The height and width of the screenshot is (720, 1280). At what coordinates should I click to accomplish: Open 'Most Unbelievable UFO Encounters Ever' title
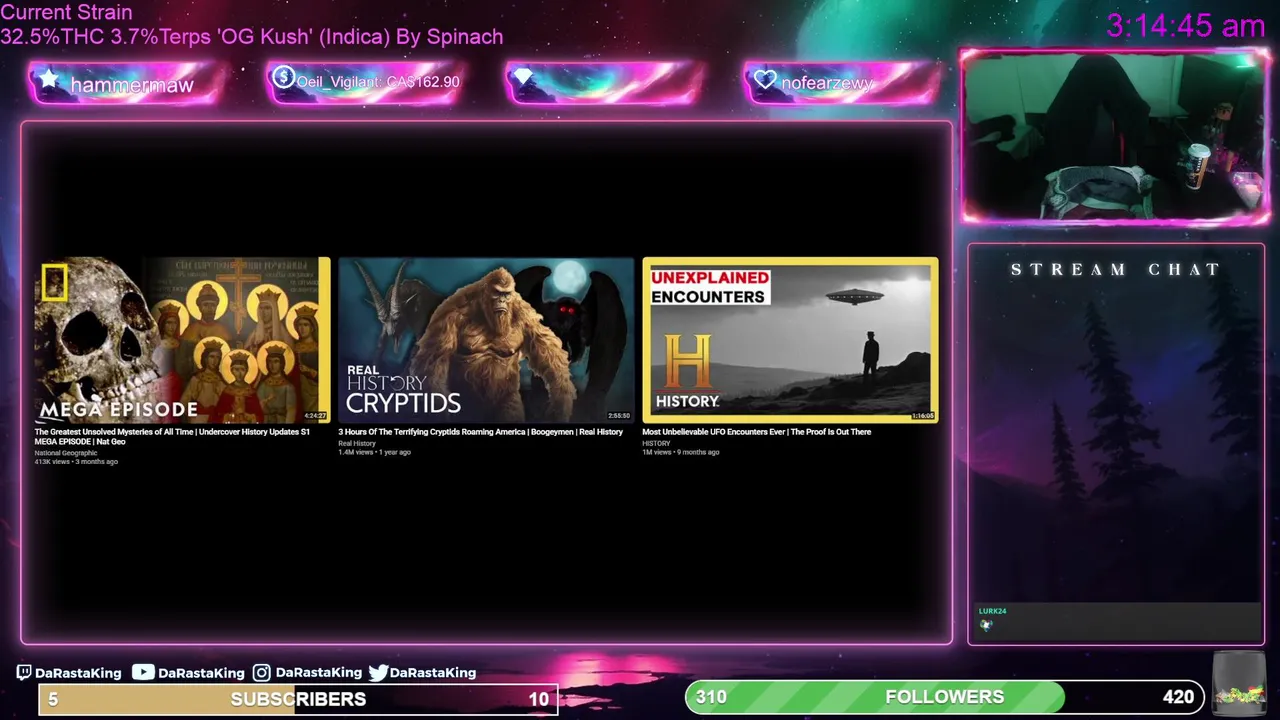click(x=756, y=432)
